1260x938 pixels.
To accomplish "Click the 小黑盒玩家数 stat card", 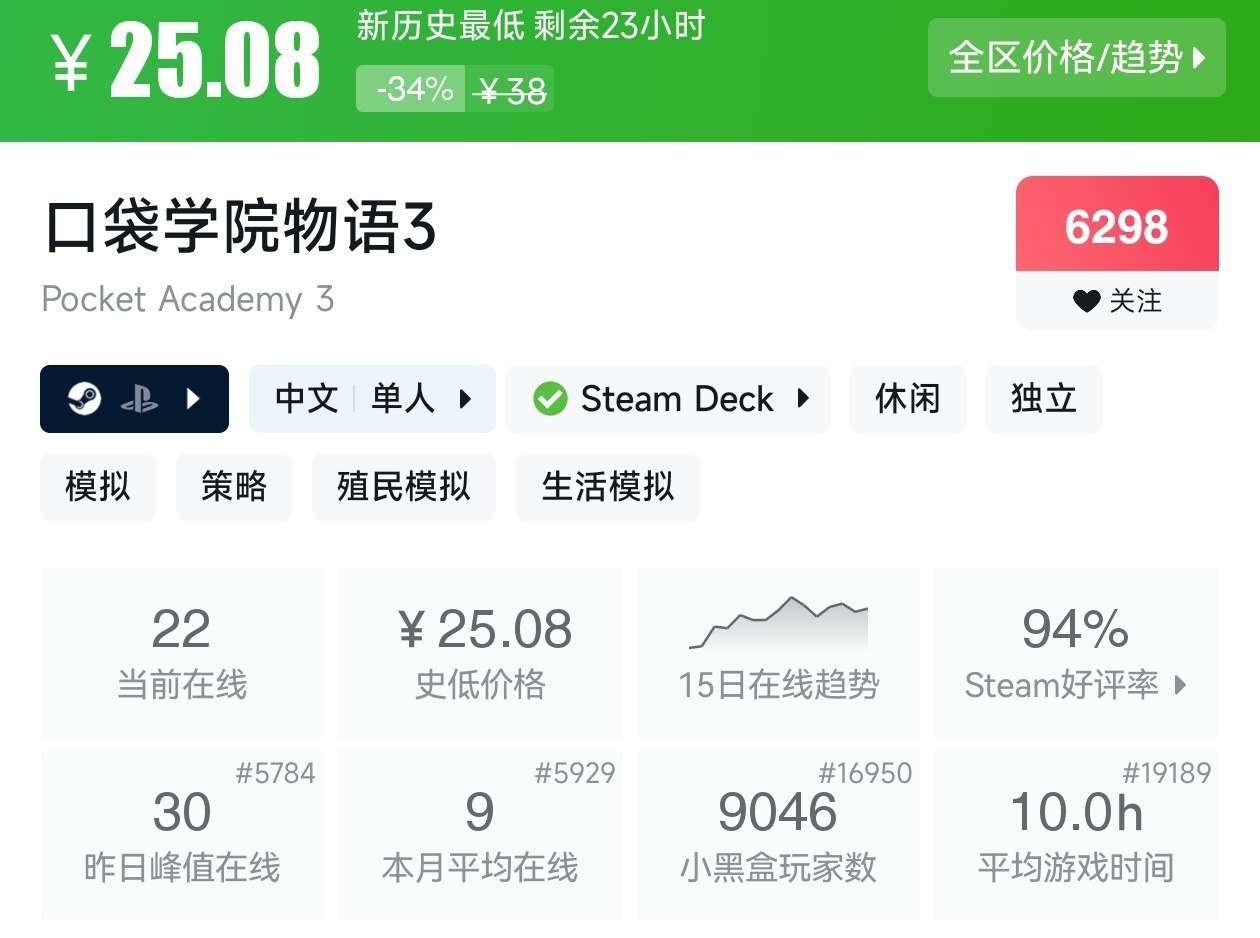I will click(x=778, y=835).
